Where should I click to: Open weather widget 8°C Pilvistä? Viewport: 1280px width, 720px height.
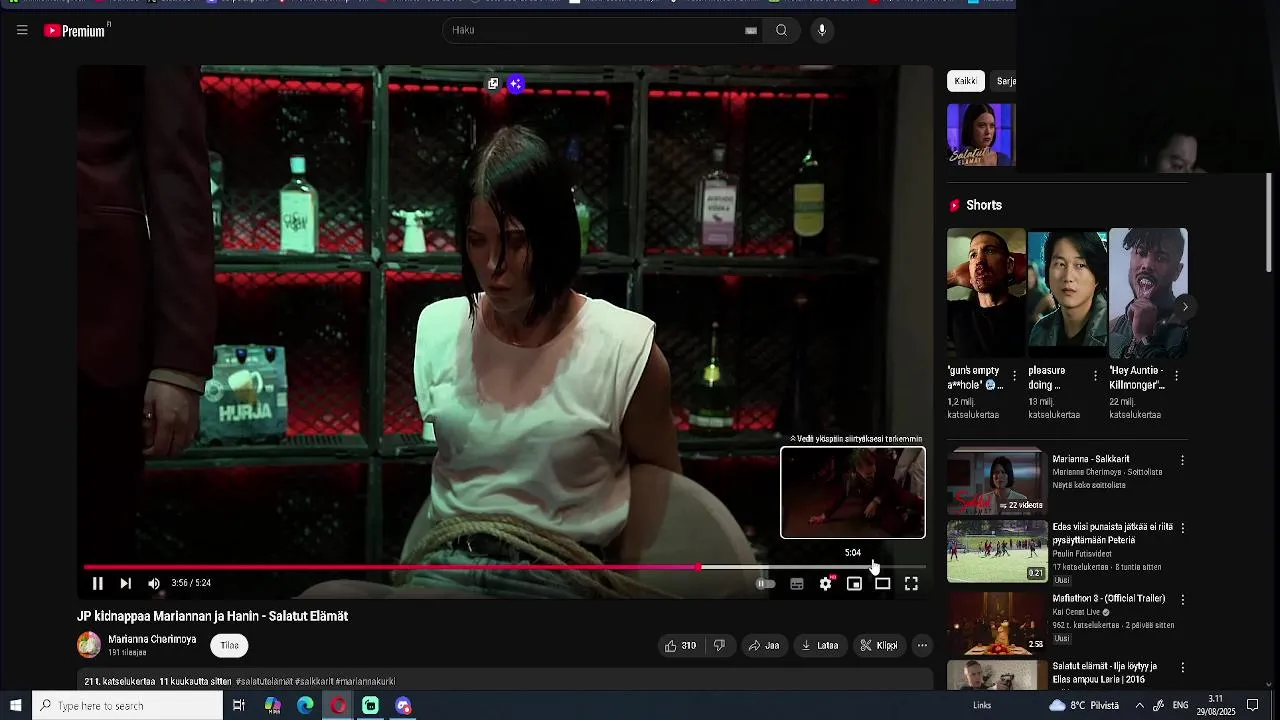[x=1084, y=706]
